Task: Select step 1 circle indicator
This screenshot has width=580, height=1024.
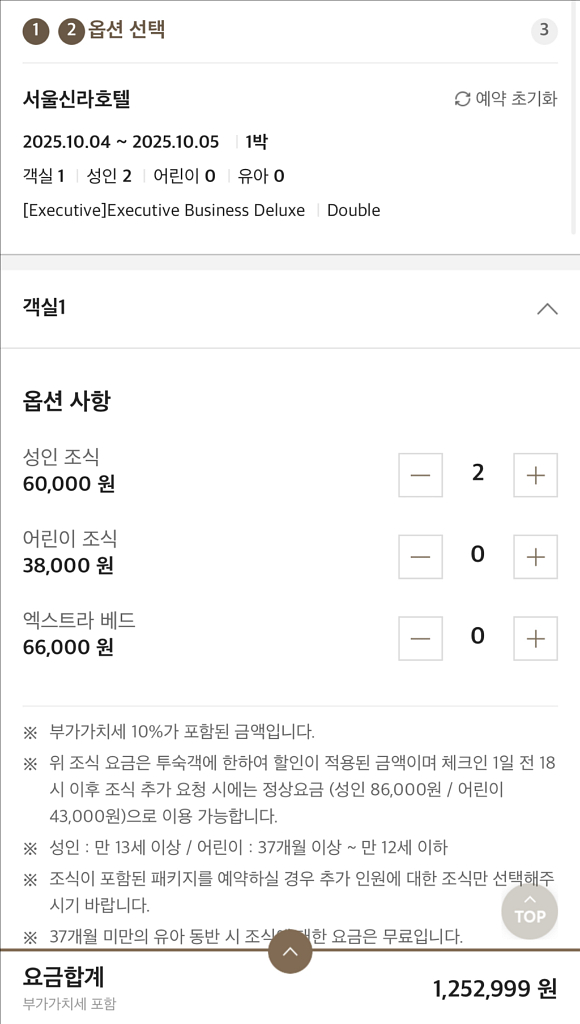Action: pyautogui.click(x=36, y=31)
